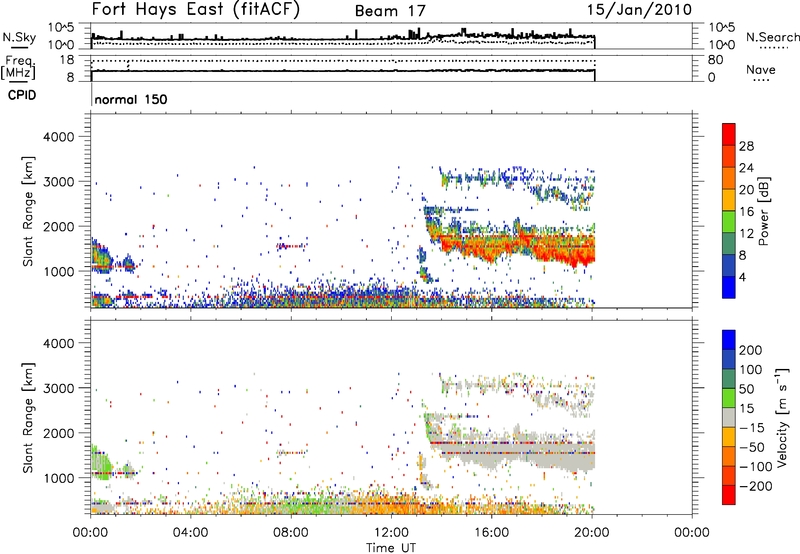Click the date "15/Jan/2010"
The height and width of the screenshot is (554, 800).
point(639,10)
